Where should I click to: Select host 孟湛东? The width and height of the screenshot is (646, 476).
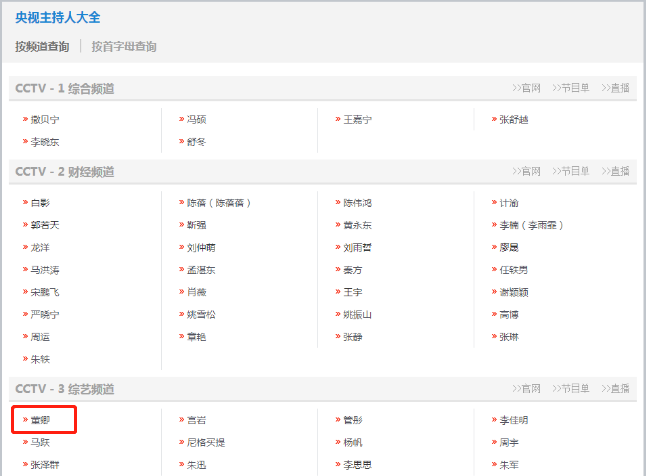201,270
